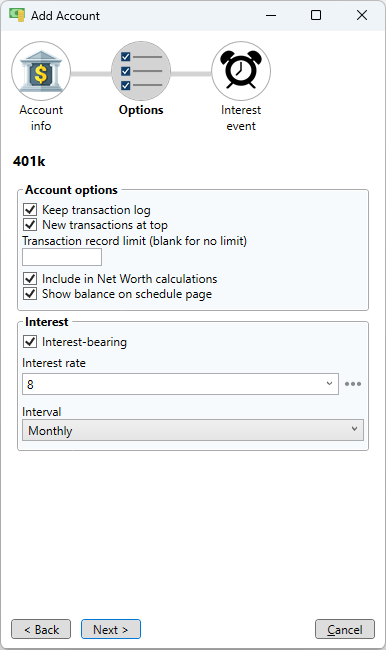Viewport: 386px width, 650px height.
Task: Go to the Interest event step label
Action: 241,118
